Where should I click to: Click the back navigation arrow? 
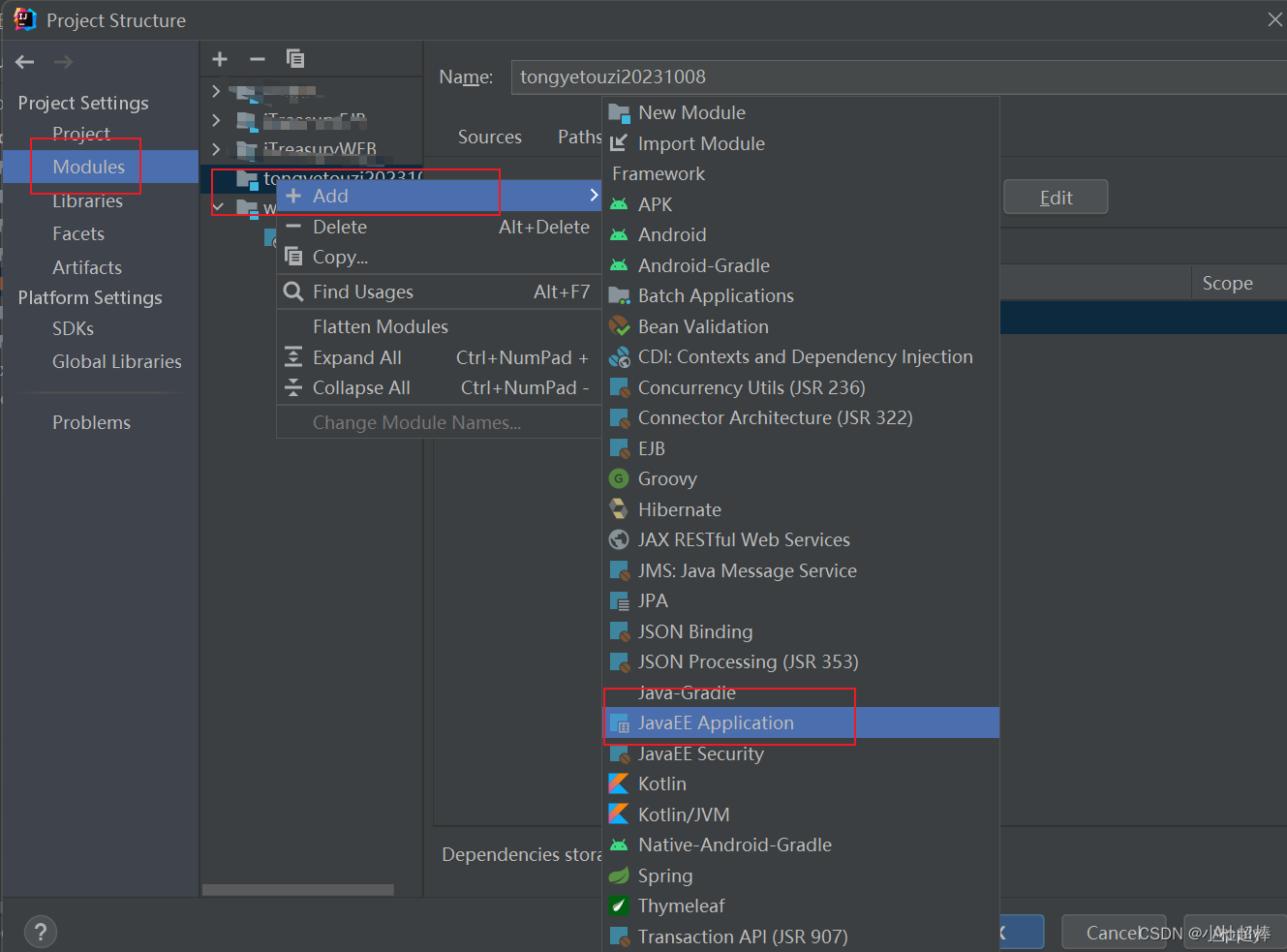(25, 62)
